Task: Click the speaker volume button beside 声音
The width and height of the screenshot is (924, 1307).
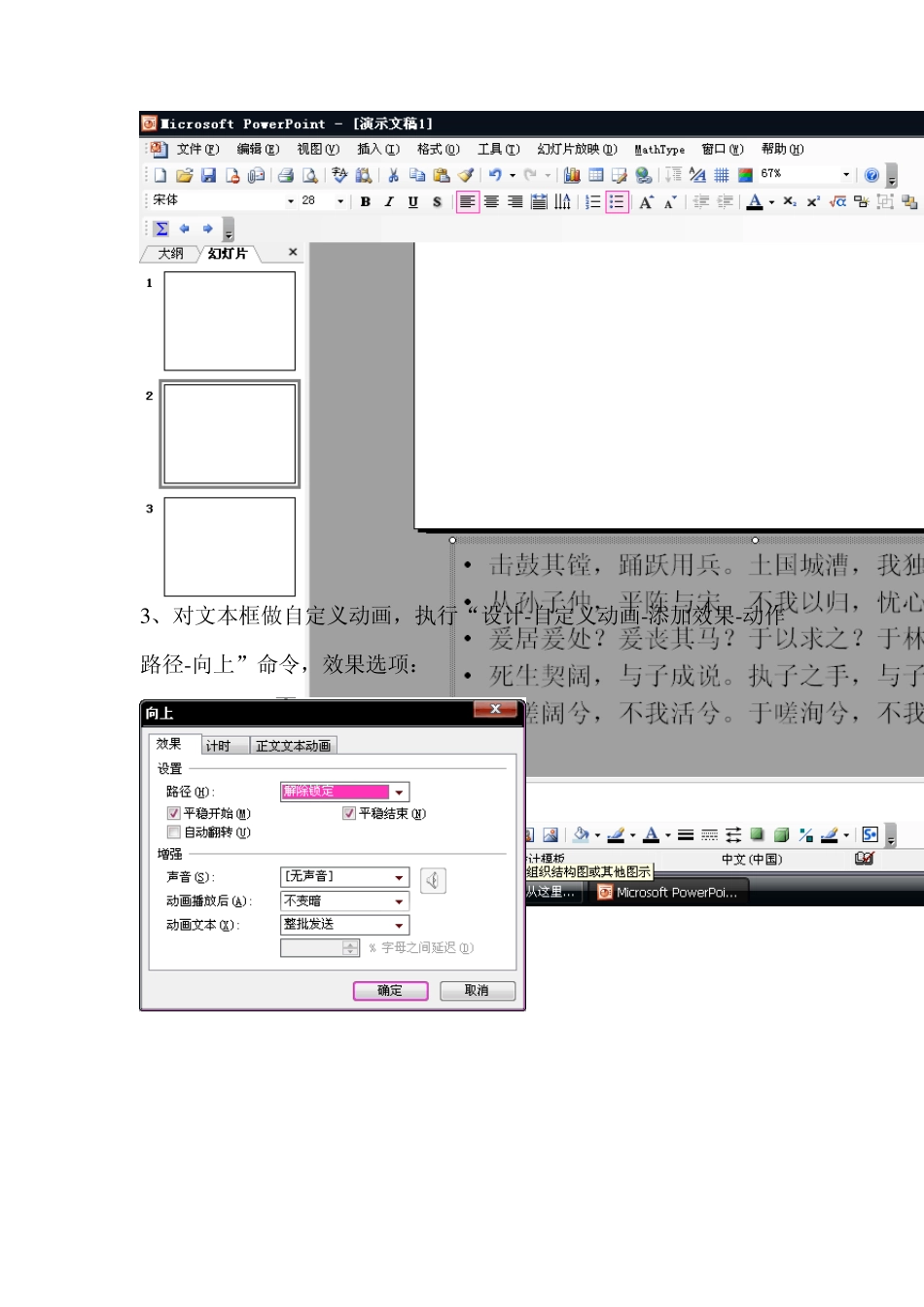Action: pos(433,880)
